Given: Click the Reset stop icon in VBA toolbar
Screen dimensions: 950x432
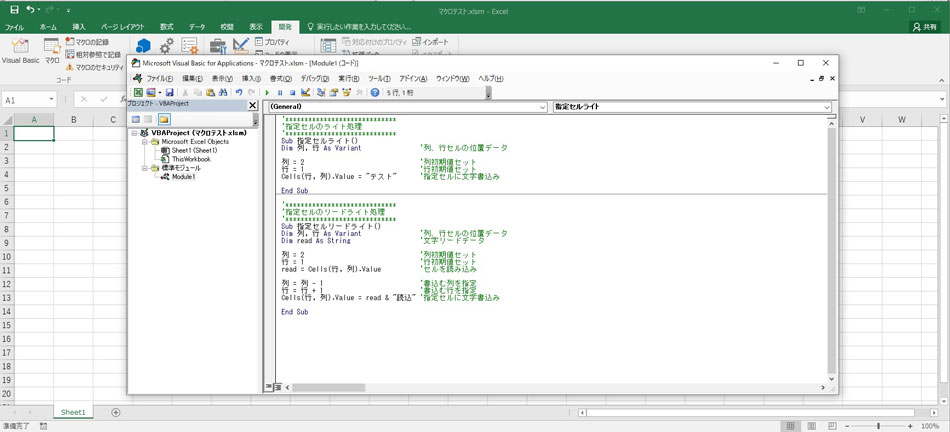Looking at the screenshot, I should coord(293,93).
